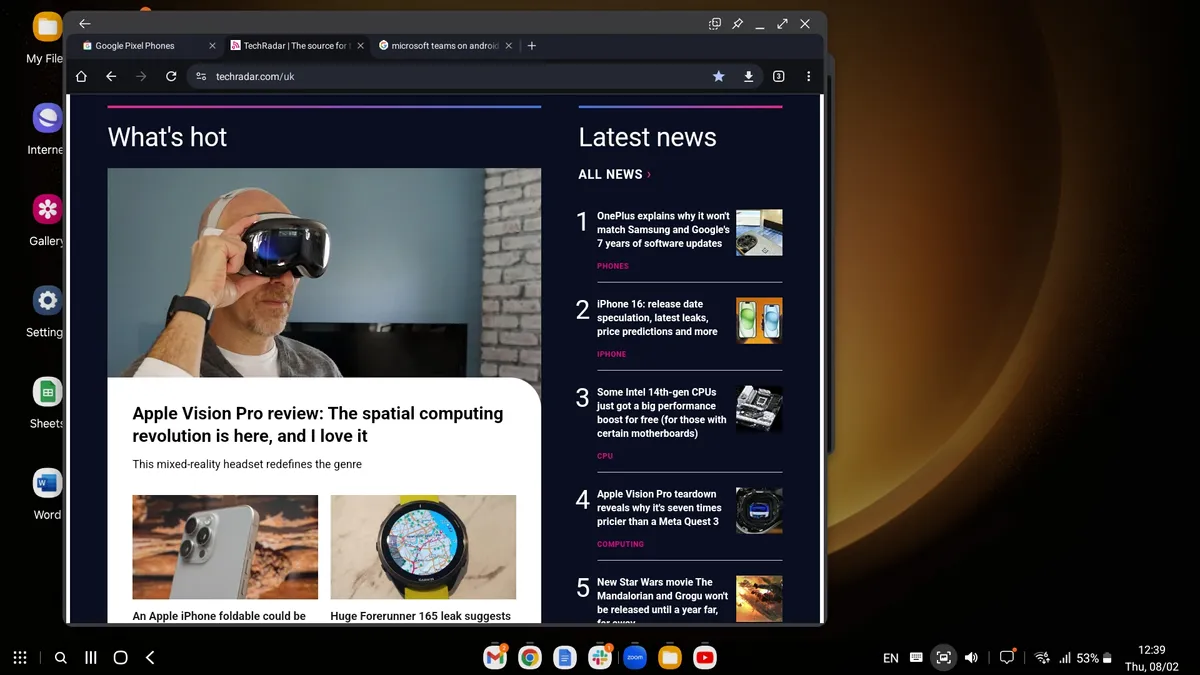Click the Chrome home button

(82, 76)
